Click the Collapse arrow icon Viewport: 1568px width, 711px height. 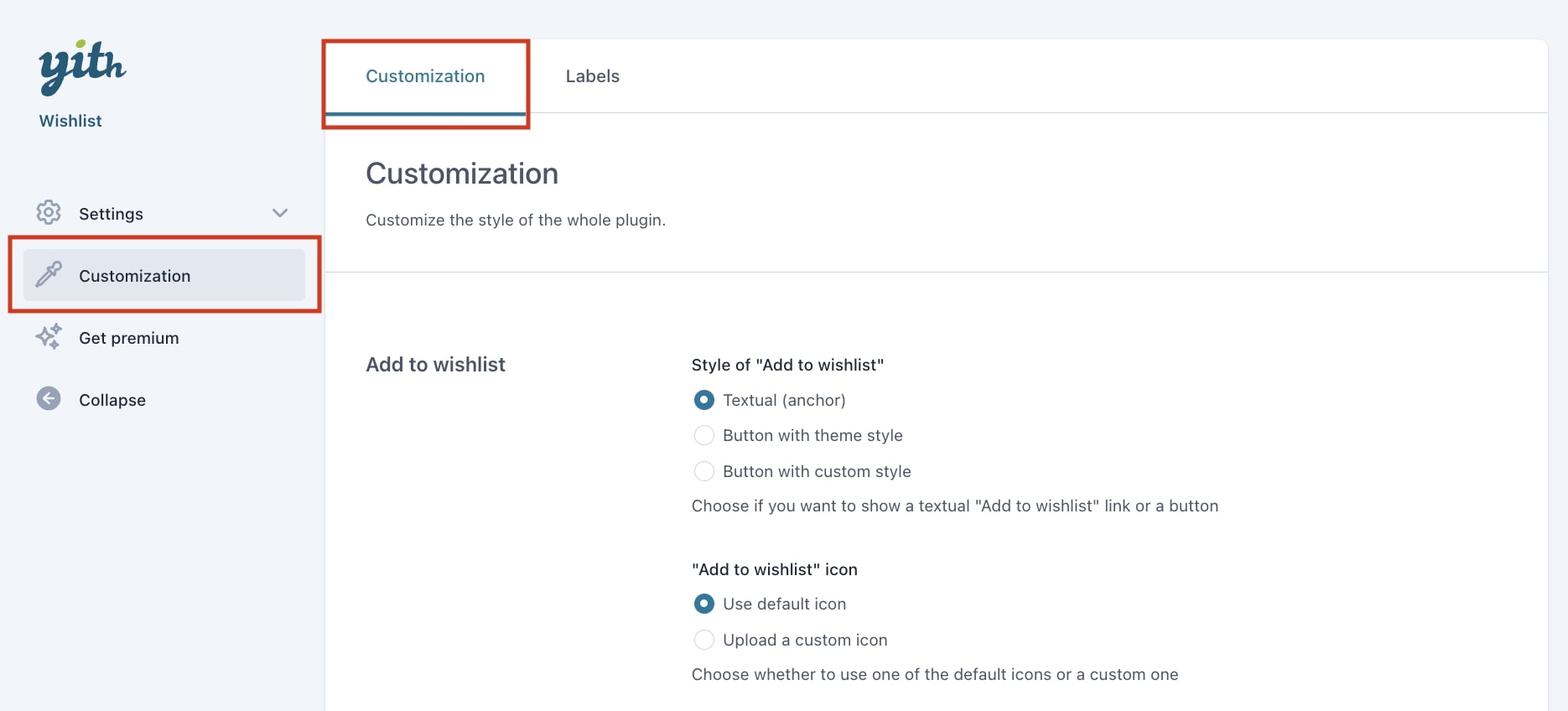click(x=49, y=399)
